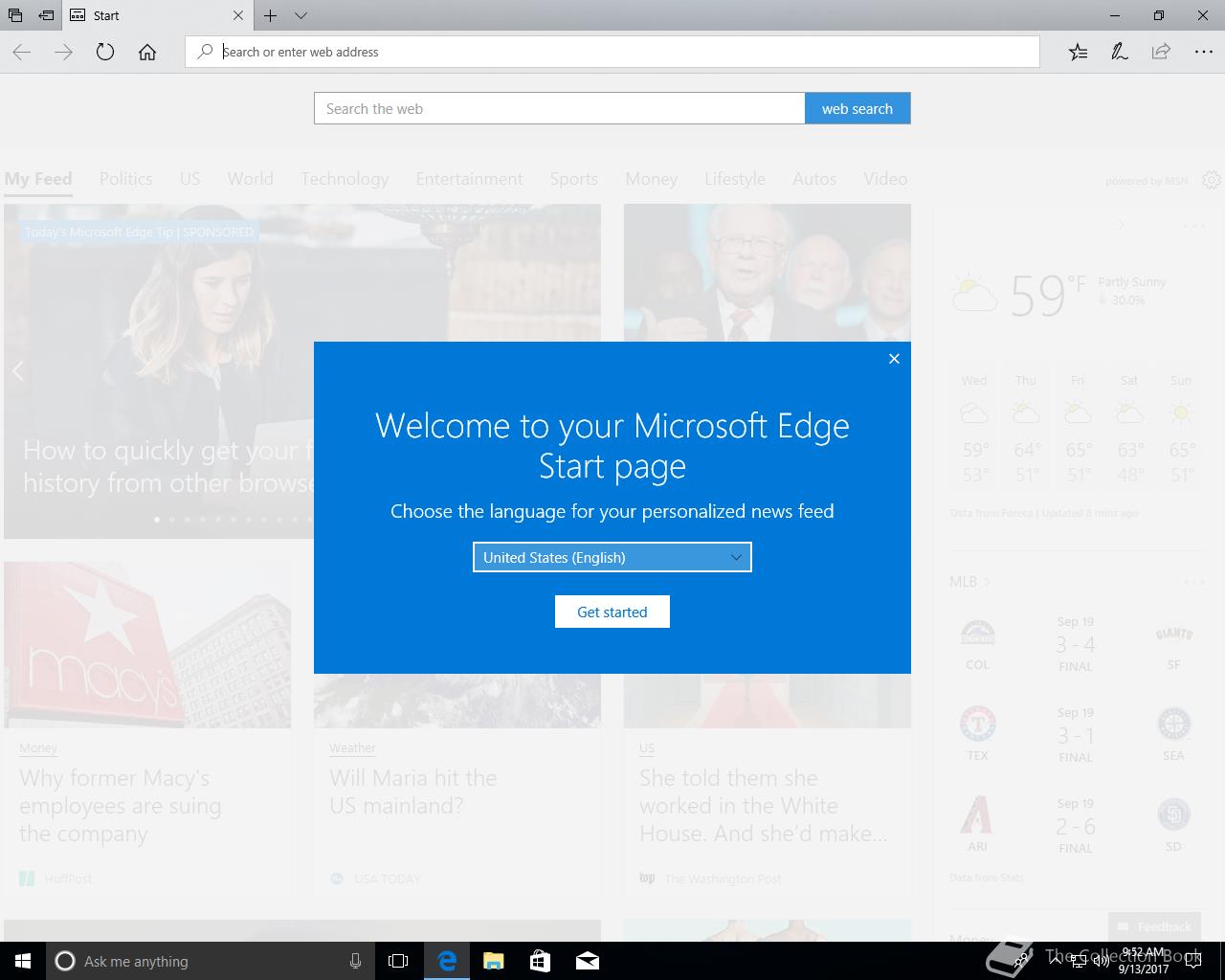Open File Explorer from taskbar
The image size is (1225, 980).
pyautogui.click(x=494, y=961)
